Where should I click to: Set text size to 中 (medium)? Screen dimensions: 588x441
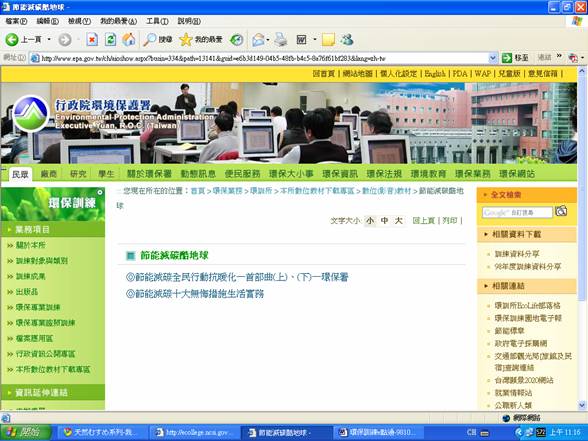tap(384, 220)
